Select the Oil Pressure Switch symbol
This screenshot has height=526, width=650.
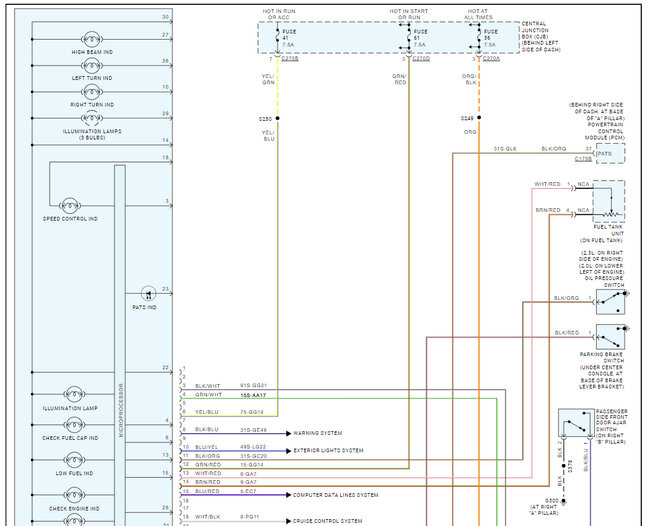pyautogui.click(x=610, y=302)
